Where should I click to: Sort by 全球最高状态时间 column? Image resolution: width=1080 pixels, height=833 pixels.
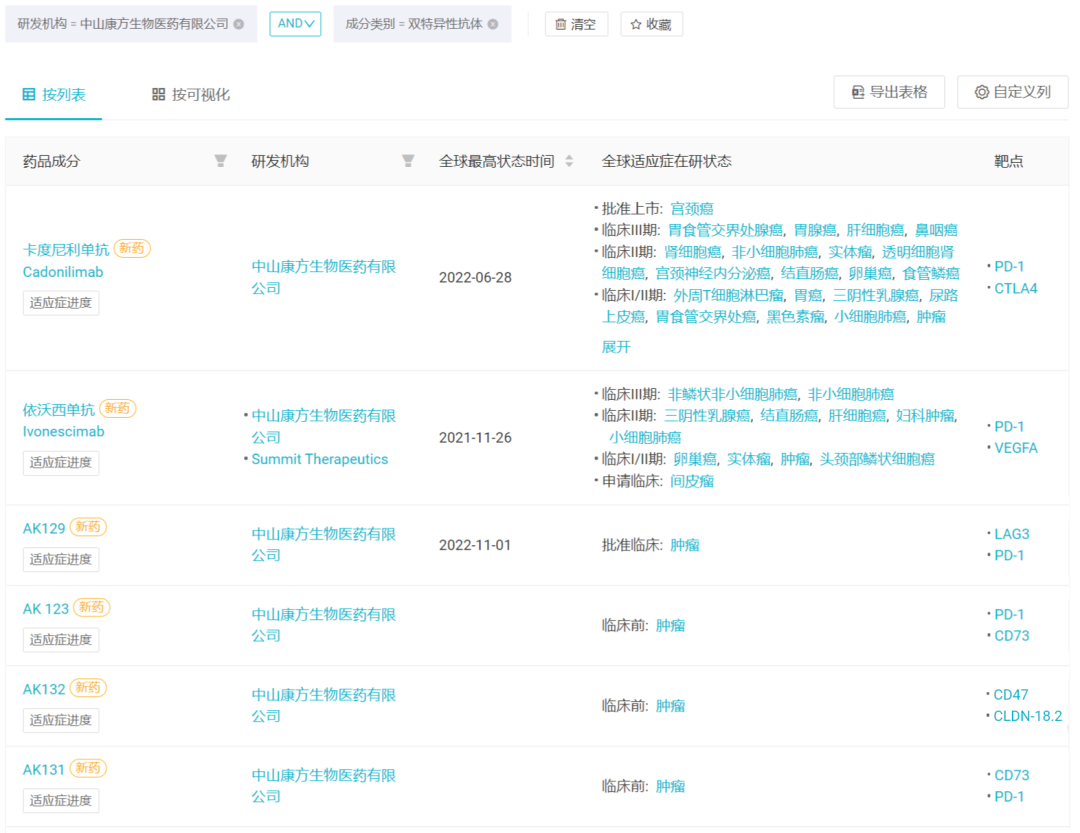pyautogui.click(x=569, y=161)
